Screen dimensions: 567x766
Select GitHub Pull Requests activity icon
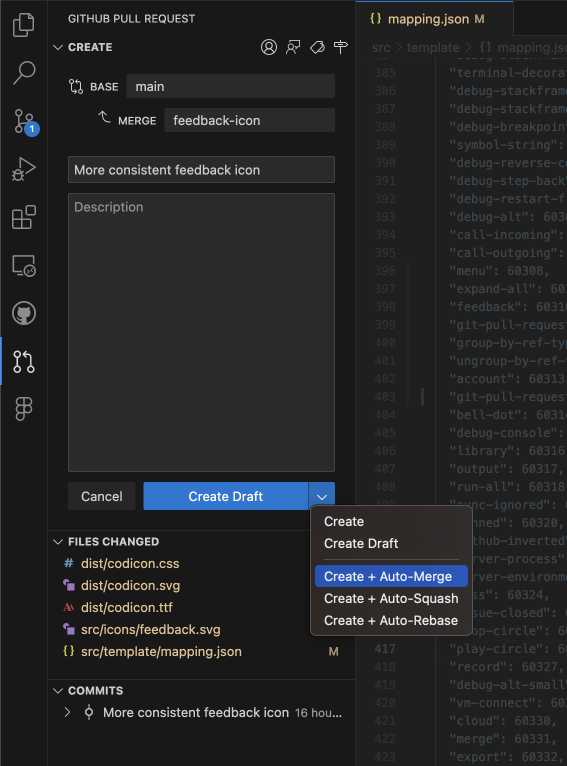[x=23, y=362]
